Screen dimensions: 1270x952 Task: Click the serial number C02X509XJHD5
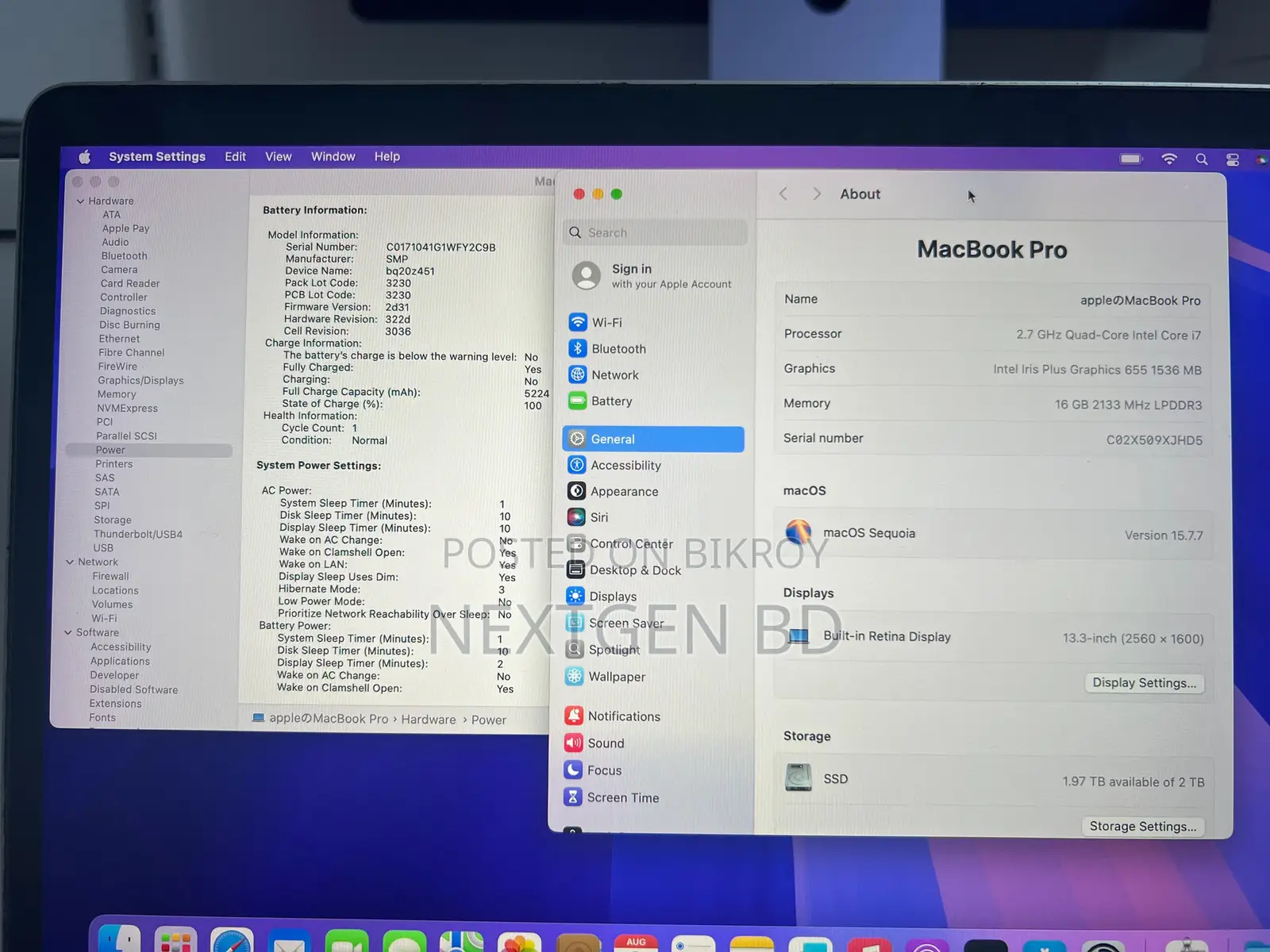[x=1154, y=440]
